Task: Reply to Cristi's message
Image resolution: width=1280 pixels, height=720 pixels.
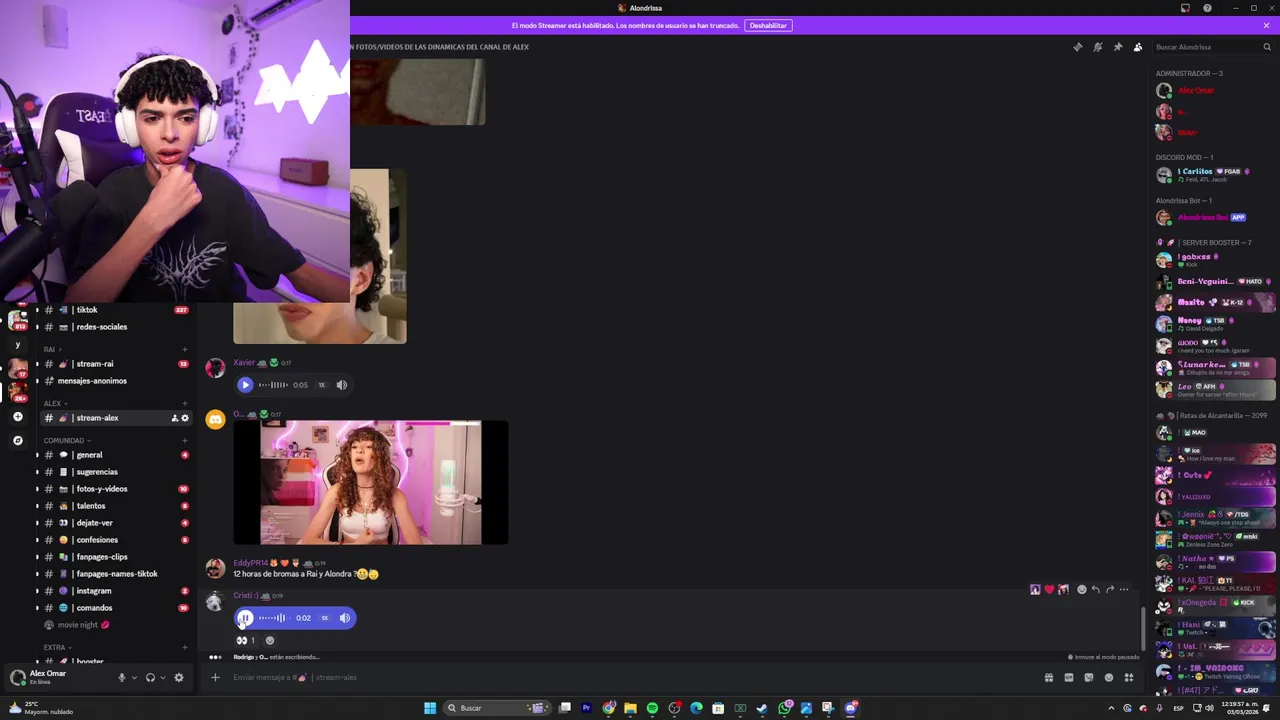Action: coord(1096,590)
